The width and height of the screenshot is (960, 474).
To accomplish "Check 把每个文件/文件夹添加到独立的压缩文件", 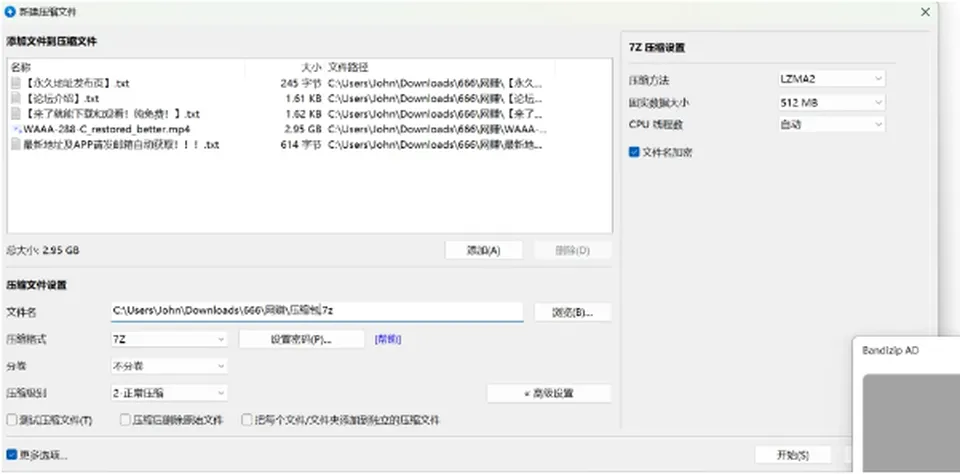I will point(247,420).
